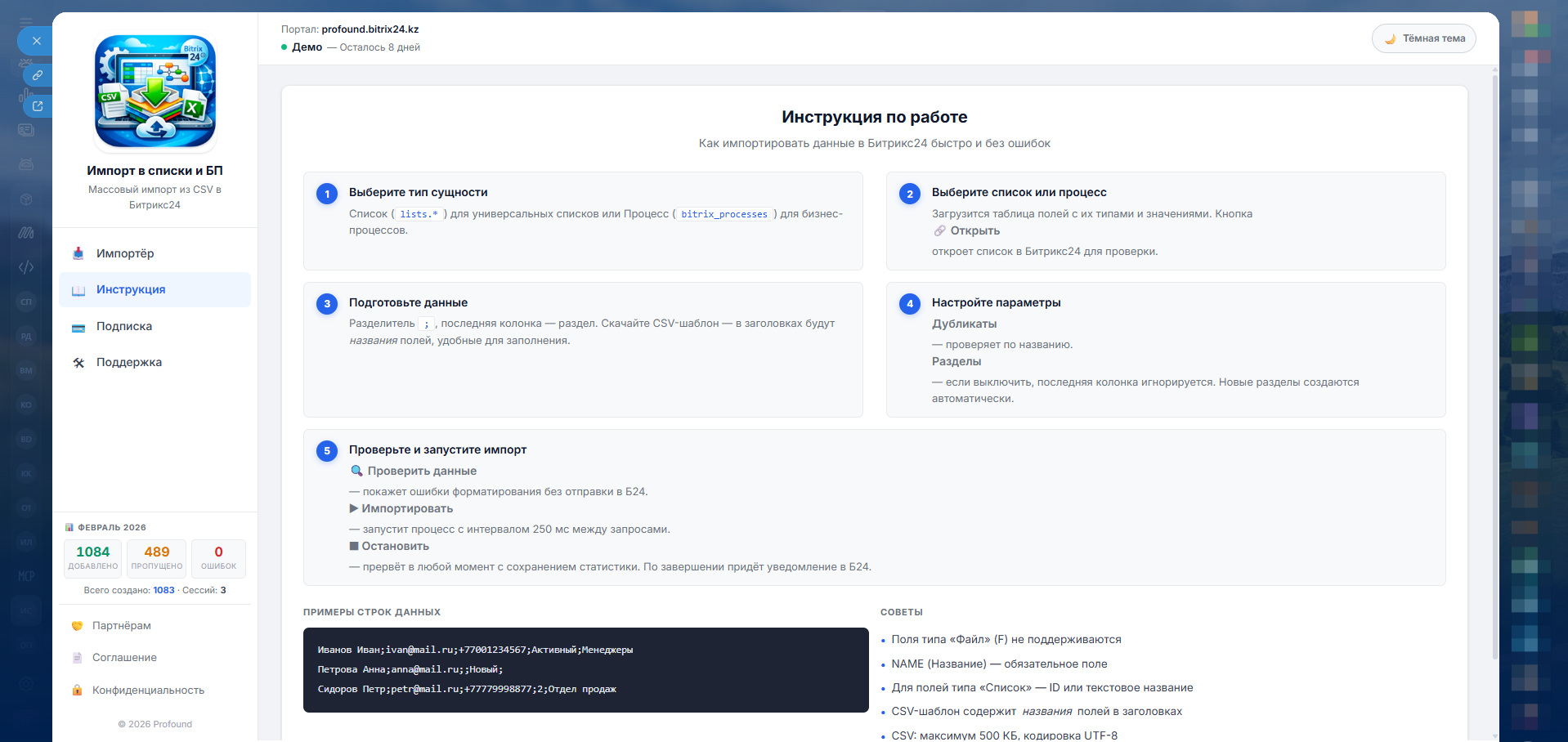Viewport: 1568px width, 742px height.
Task: Click the open in new window icon
Action: [38, 106]
